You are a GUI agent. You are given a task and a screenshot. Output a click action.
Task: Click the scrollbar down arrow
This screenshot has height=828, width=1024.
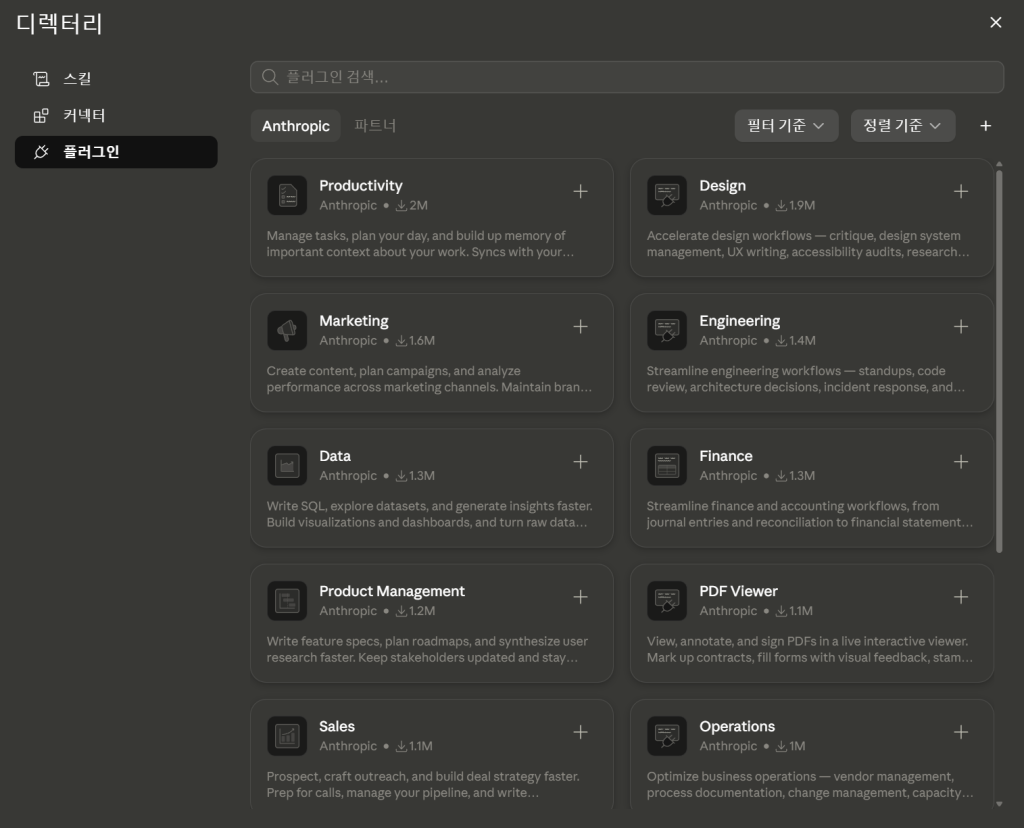[999, 804]
